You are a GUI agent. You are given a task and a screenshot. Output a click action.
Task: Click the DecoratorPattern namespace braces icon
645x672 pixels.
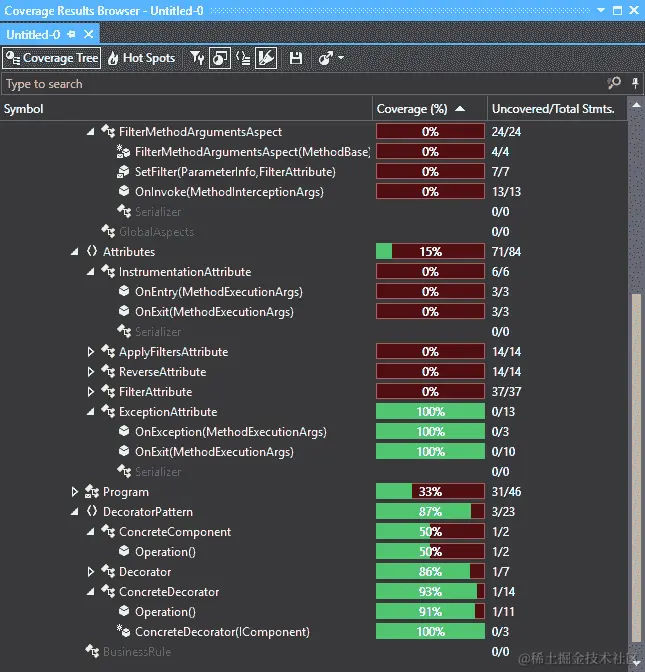pyautogui.click(x=92, y=511)
